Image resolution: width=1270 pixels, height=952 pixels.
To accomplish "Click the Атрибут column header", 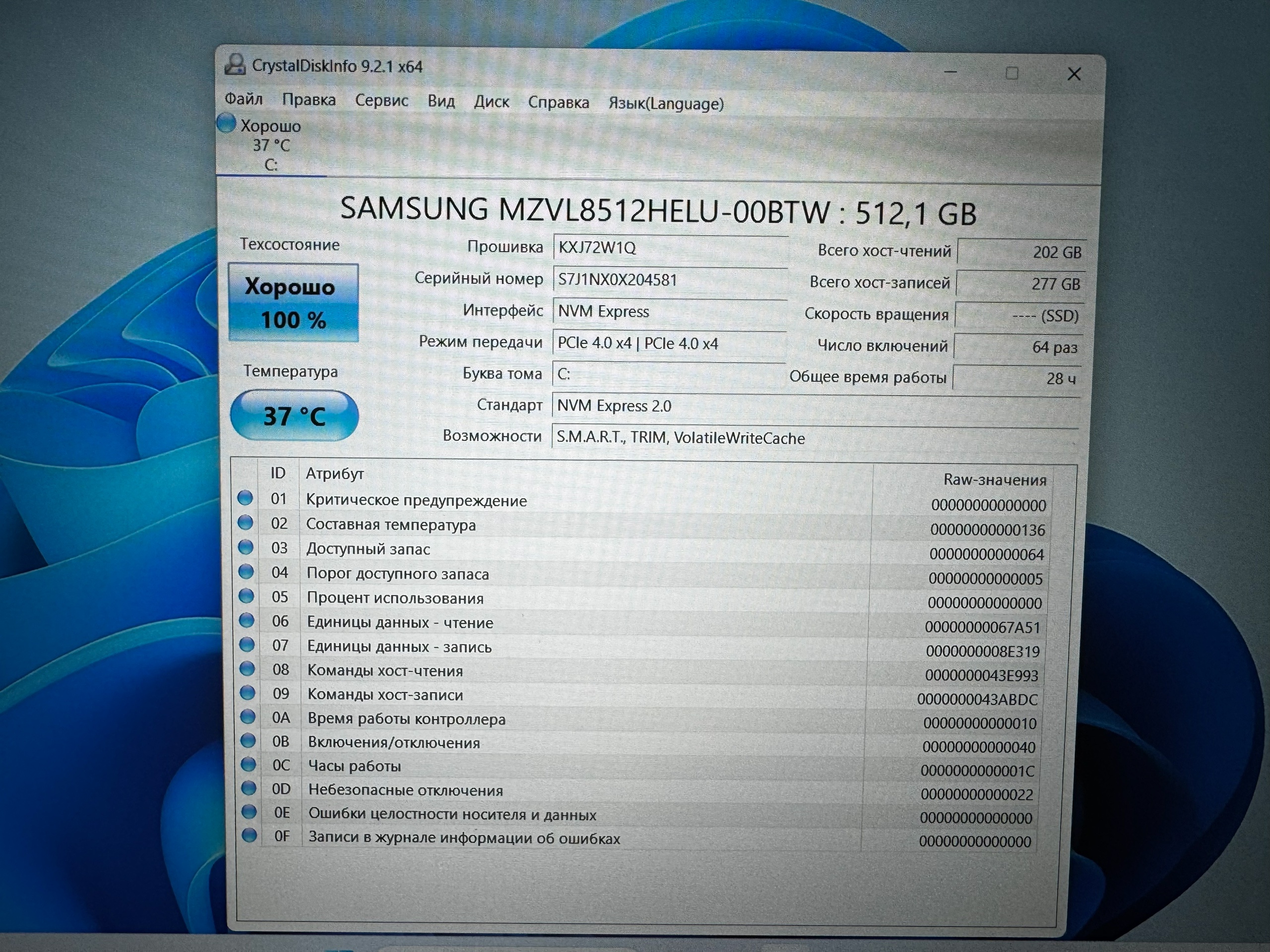I will pyautogui.click(x=335, y=474).
